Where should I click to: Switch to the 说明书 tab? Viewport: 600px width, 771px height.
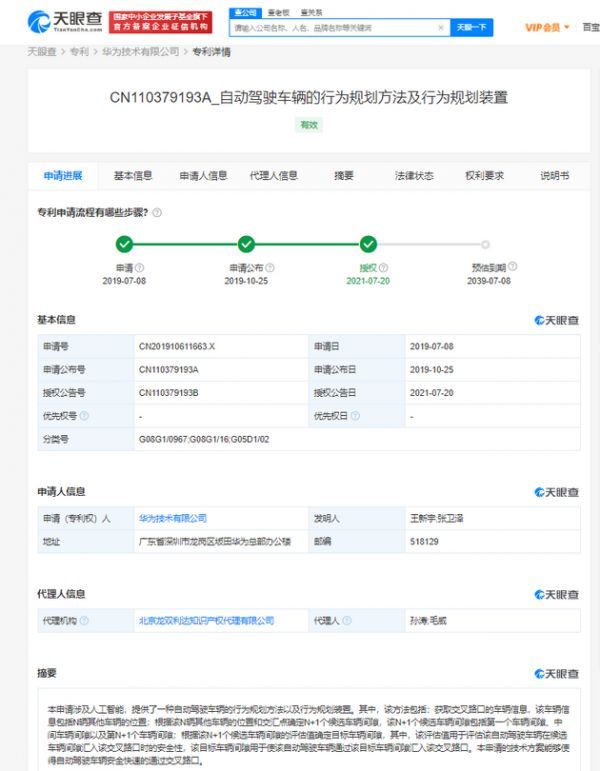click(x=555, y=176)
